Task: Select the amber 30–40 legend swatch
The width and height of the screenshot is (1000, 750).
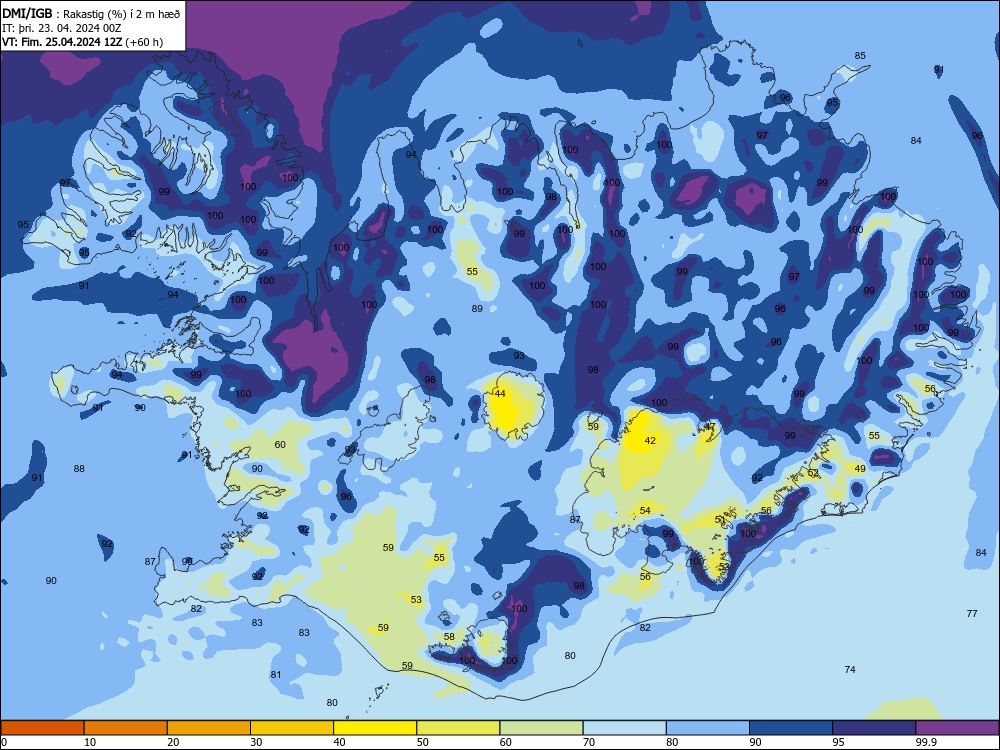Action: [x=292, y=728]
